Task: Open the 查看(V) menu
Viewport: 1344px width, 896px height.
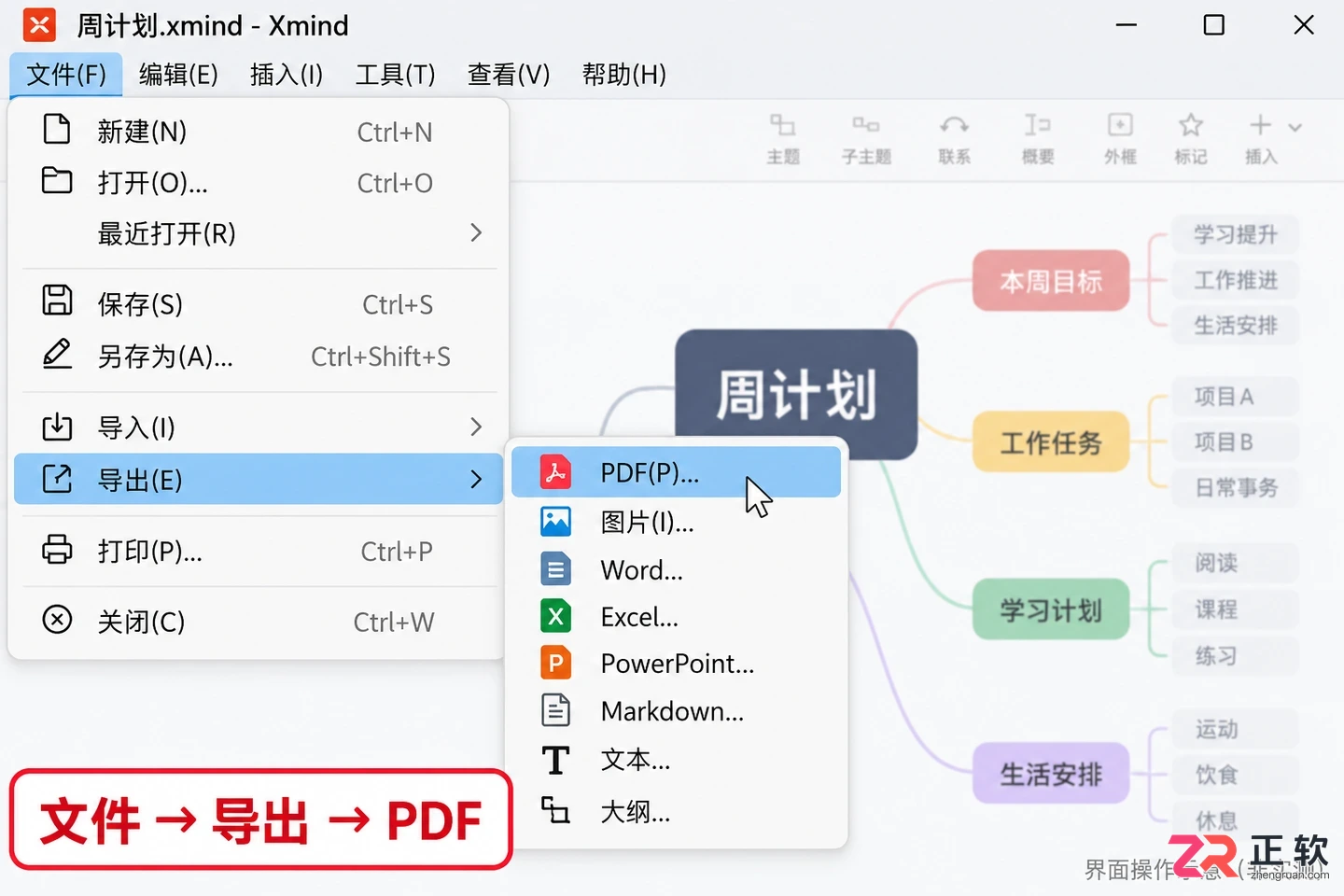Action: [509, 75]
